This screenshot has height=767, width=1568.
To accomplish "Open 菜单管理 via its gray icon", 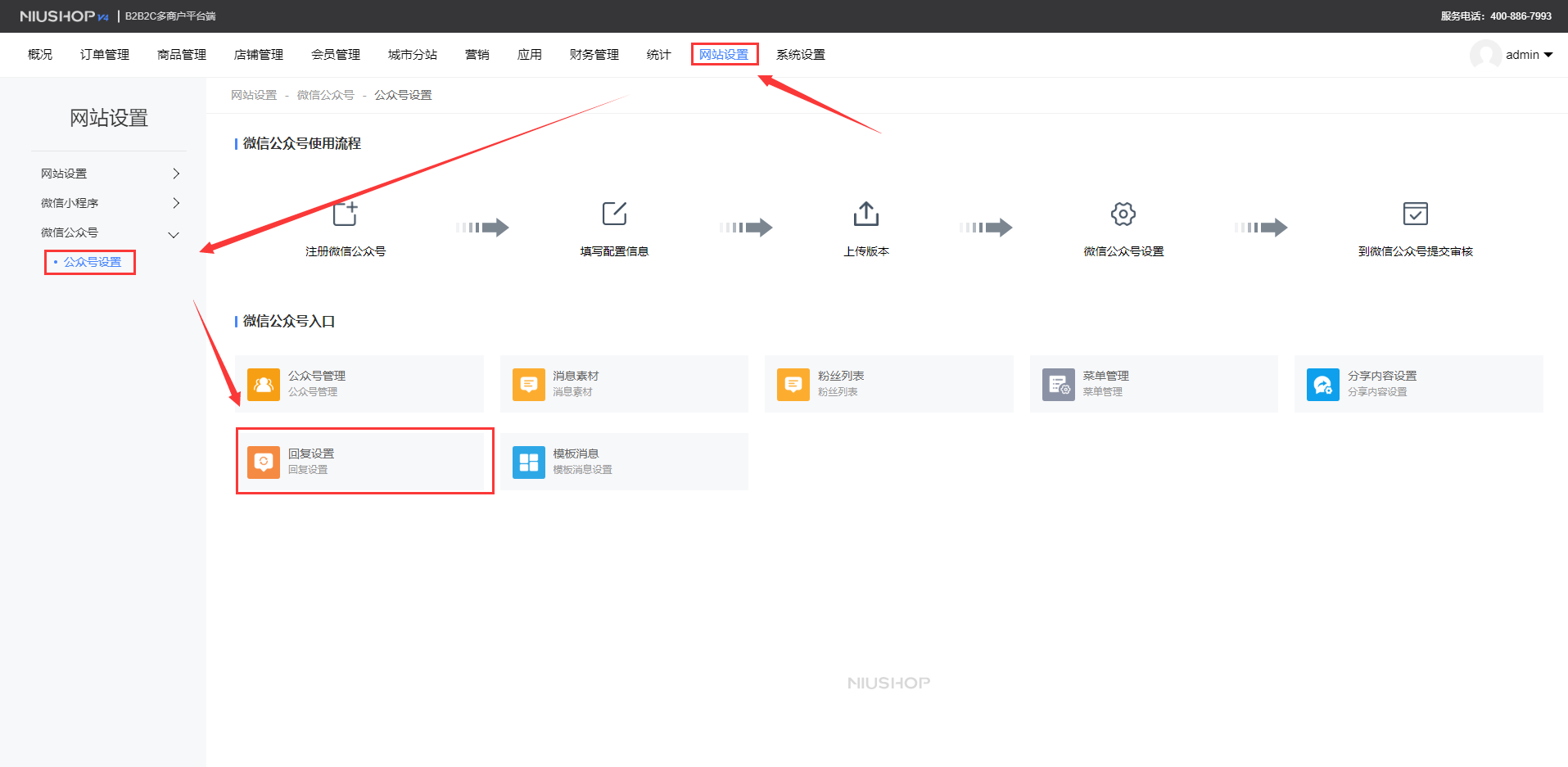I will click(x=1059, y=384).
